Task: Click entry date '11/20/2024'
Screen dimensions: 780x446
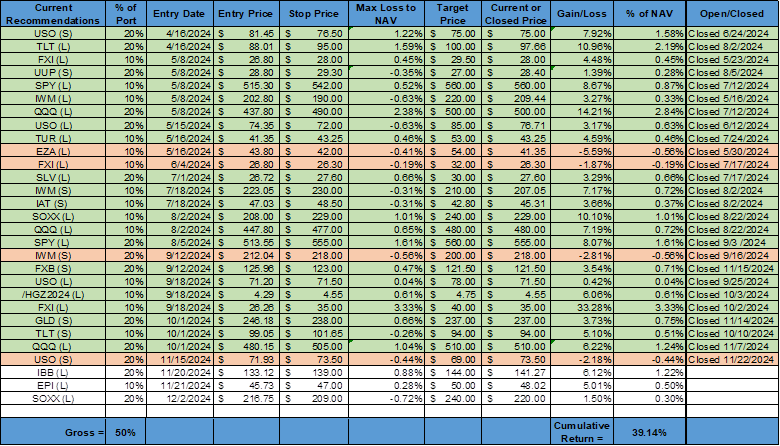Action: pyautogui.click(x=180, y=372)
